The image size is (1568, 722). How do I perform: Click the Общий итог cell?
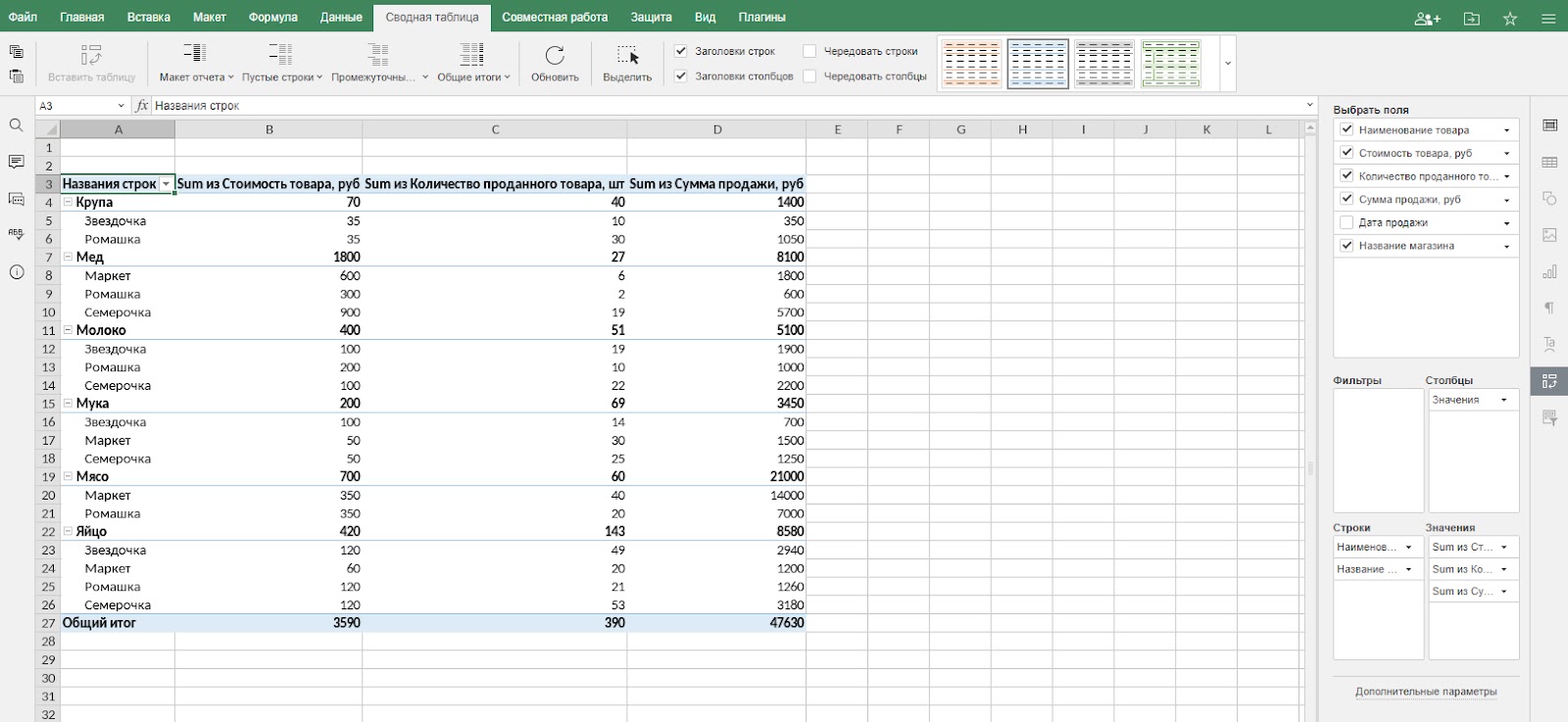(x=118, y=623)
